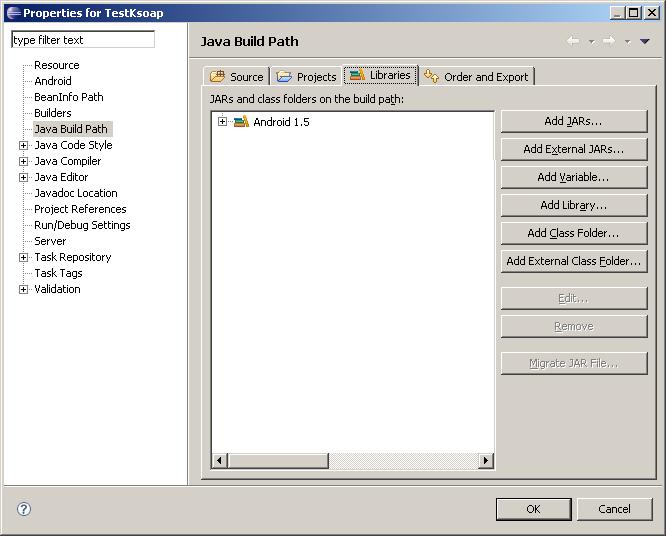Click the Add Library button

point(574,205)
